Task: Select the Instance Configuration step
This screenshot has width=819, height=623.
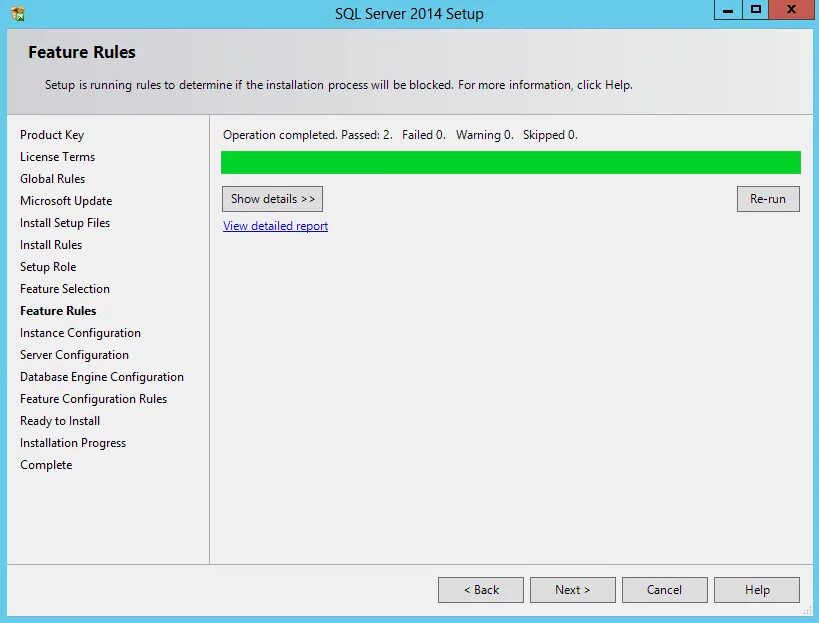Action: click(x=80, y=333)
